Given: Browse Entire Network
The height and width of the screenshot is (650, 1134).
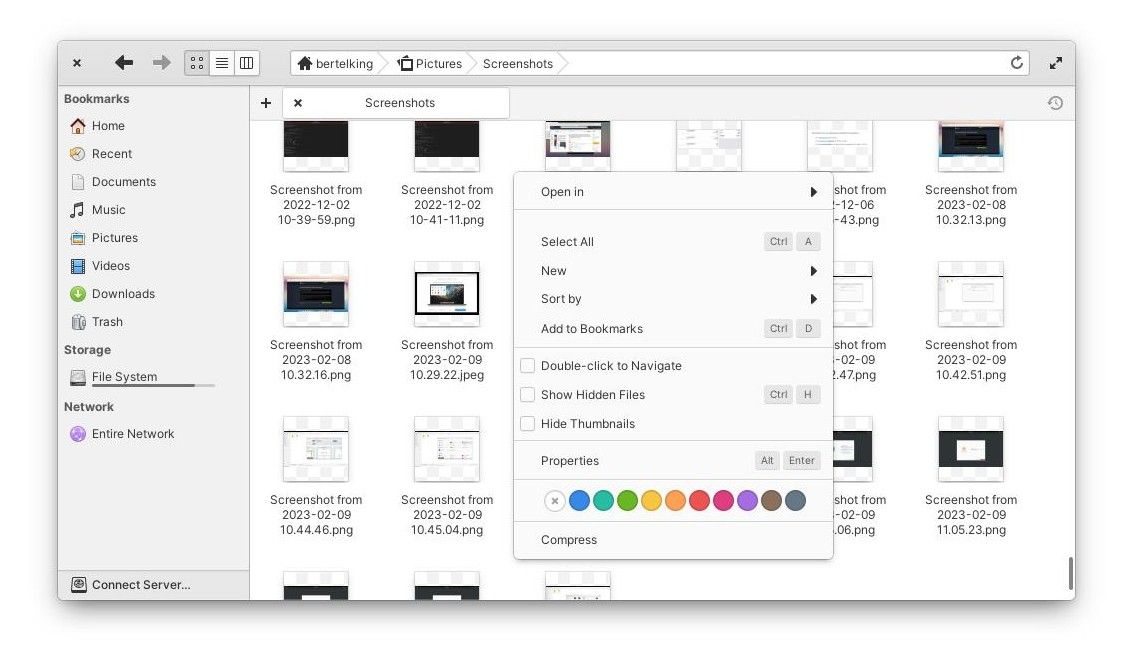Looking at the screenshot, I should point(122,434).
